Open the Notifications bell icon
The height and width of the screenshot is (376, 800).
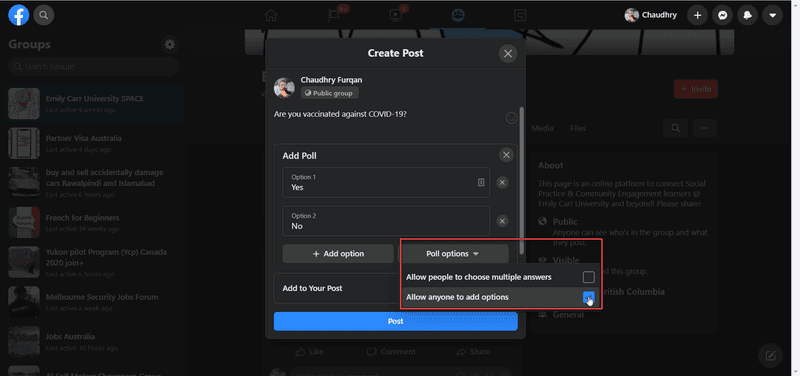point(747,15)
